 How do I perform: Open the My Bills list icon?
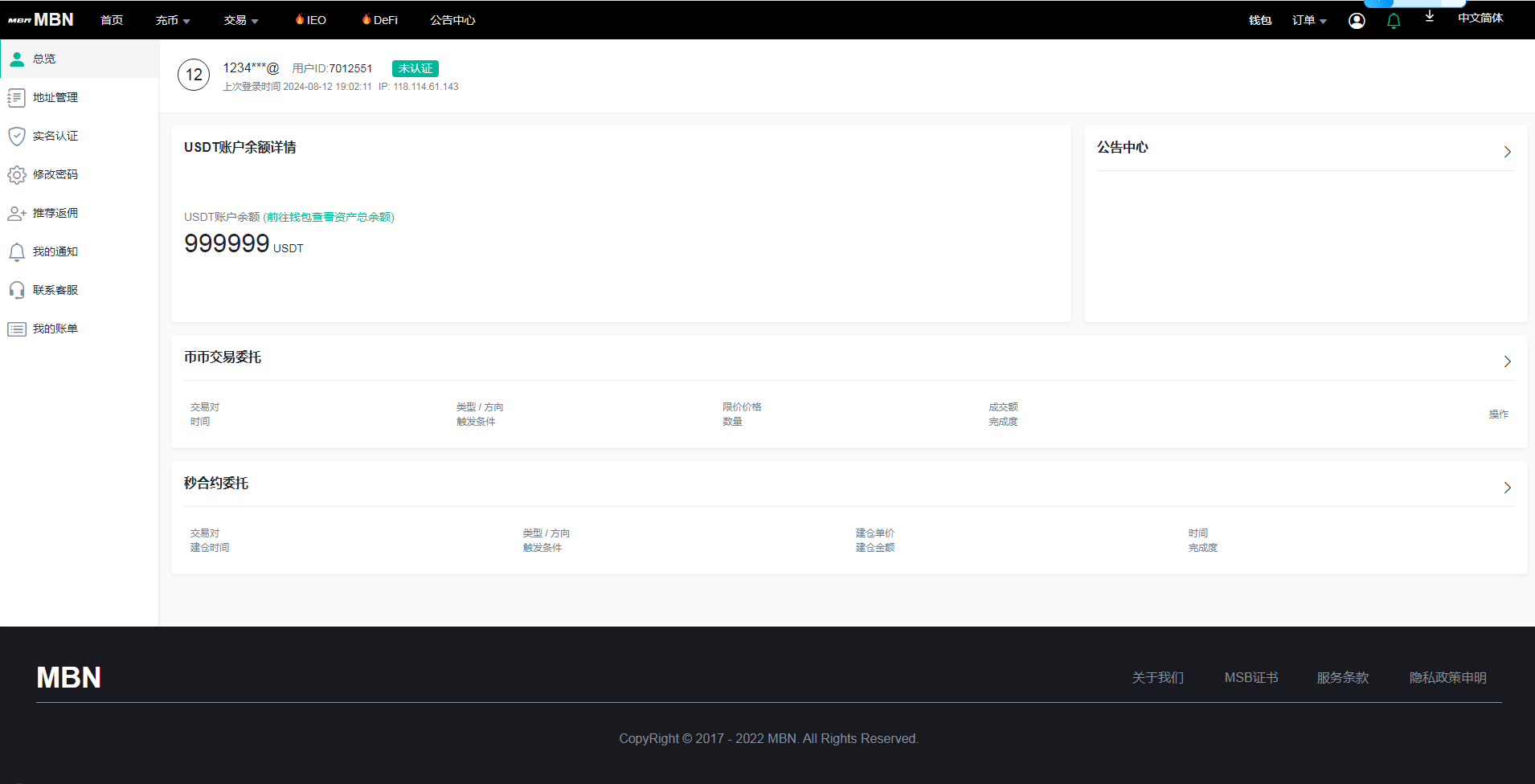click(x=17, y=329)
